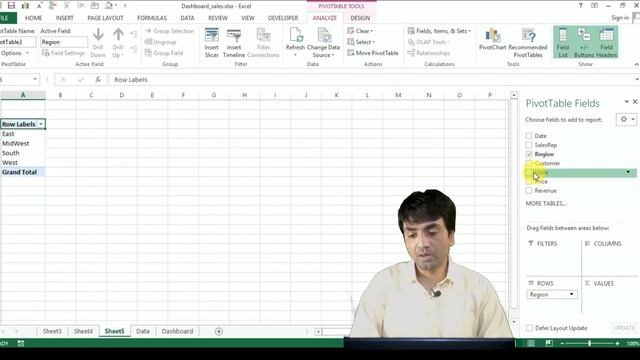The width and height of the screenshot is (640, 360).
Task: Open the Clear dropdown
Action: click(360, 31)
